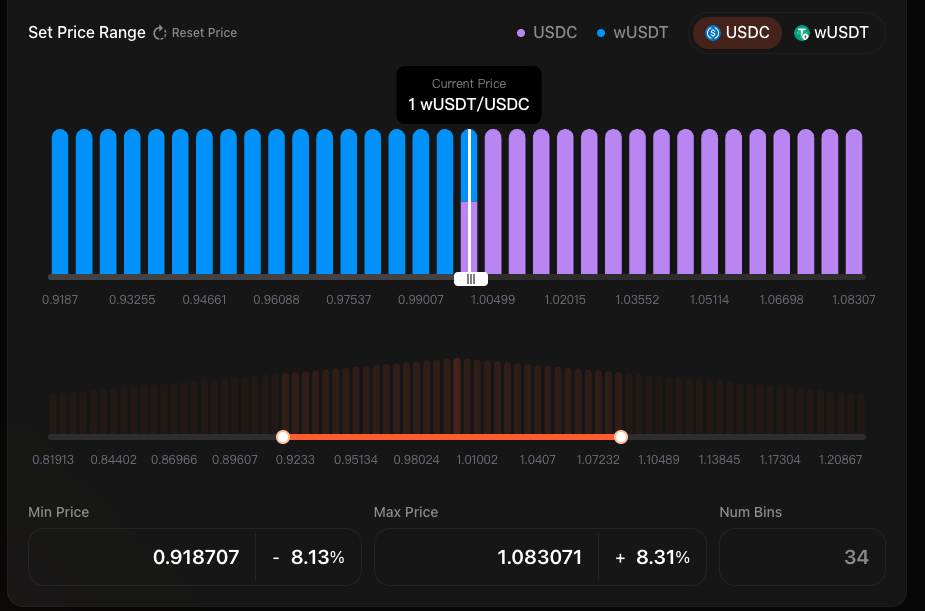This screenshot has height=611, width=925.
Task: Click the purple USDC legend dot
Action: click(521, 33)
